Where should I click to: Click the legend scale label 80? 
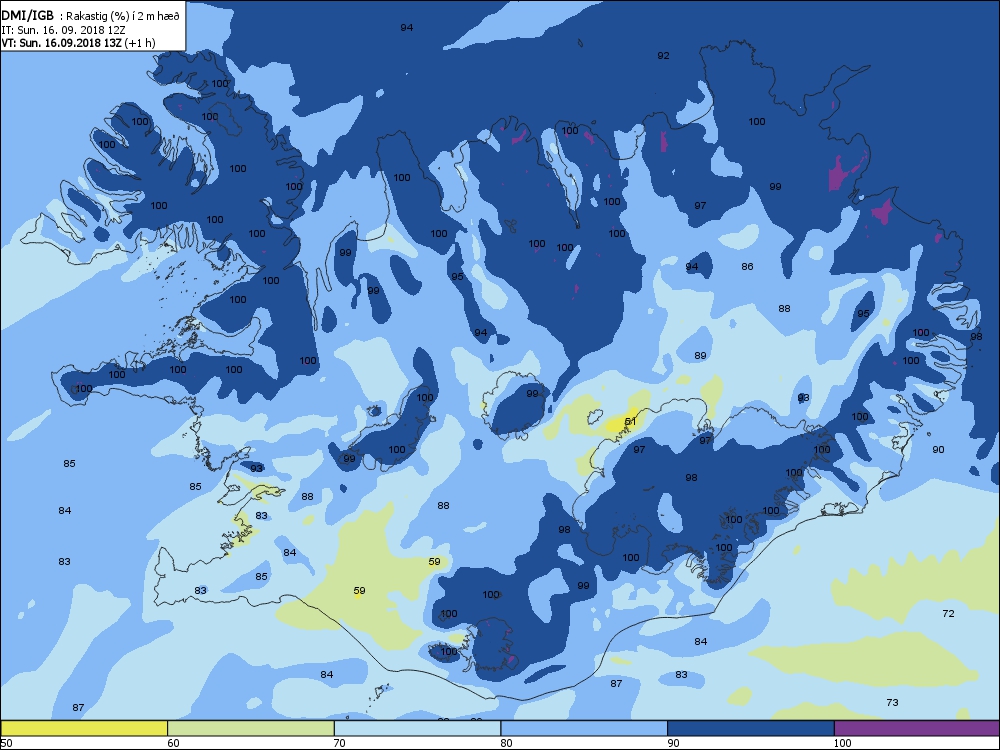tap(506, 743)
